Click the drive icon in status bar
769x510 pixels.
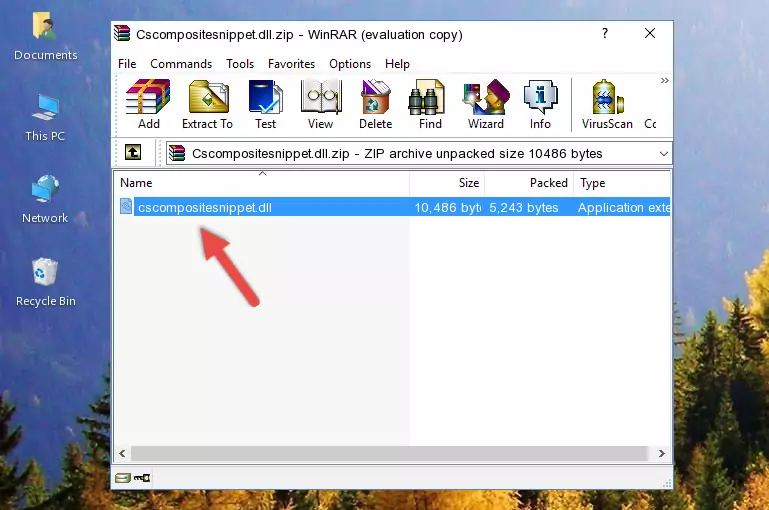coord(123,478)
